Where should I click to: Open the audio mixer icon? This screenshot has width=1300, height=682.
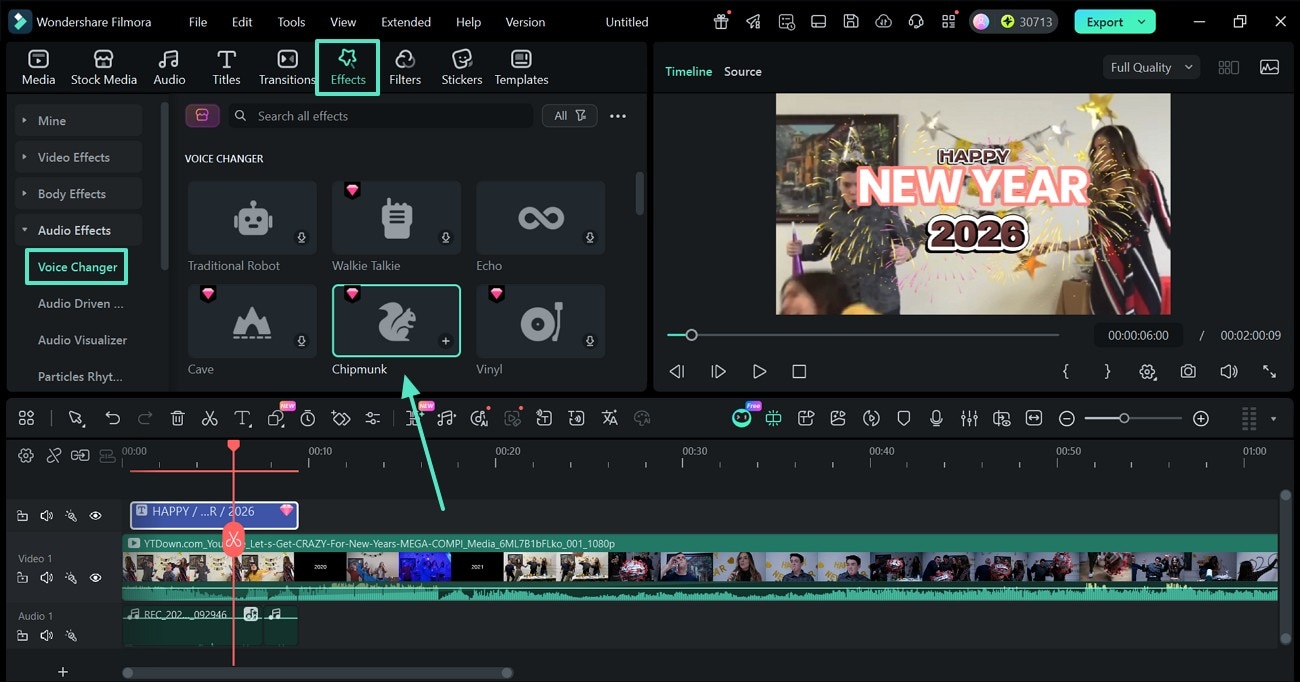[969, 418]
